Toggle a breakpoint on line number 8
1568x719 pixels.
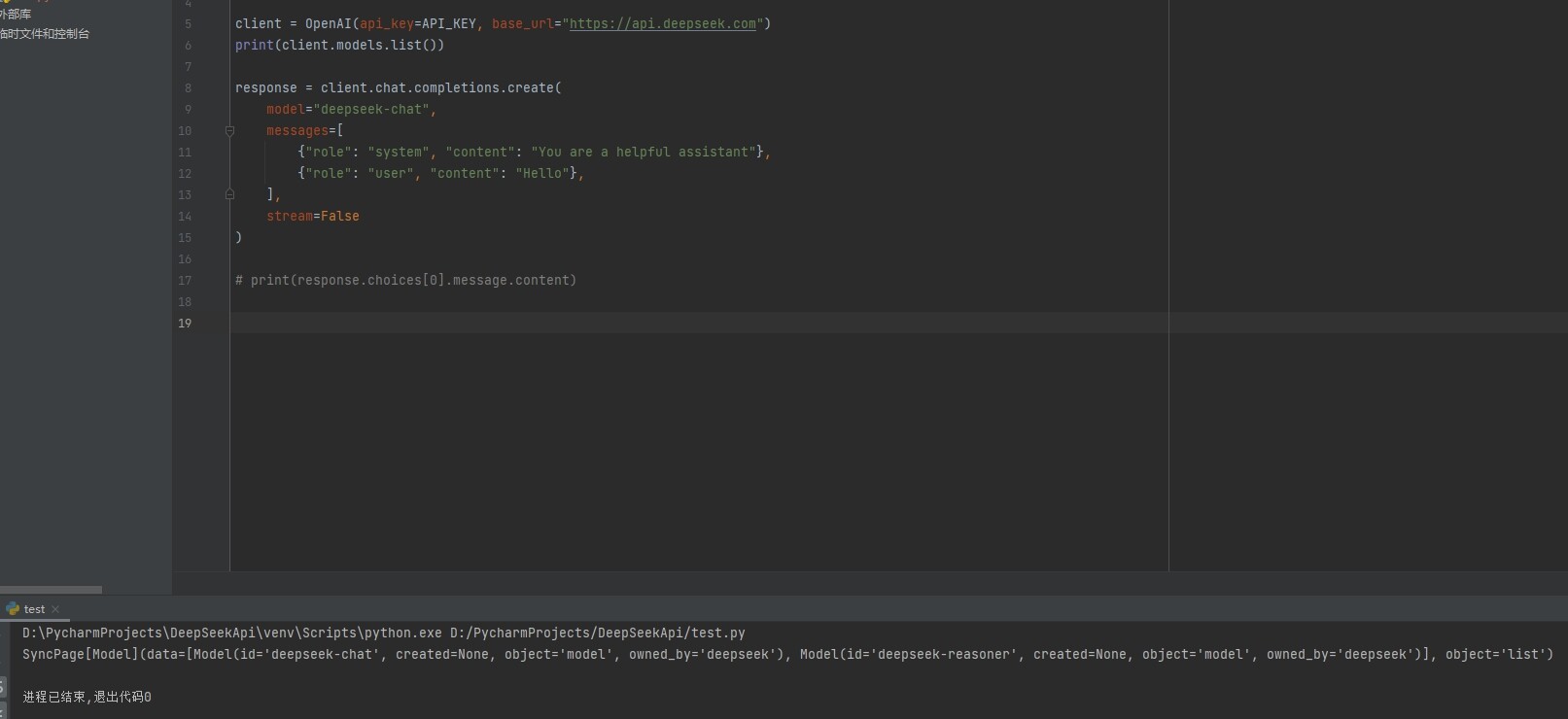189,88
